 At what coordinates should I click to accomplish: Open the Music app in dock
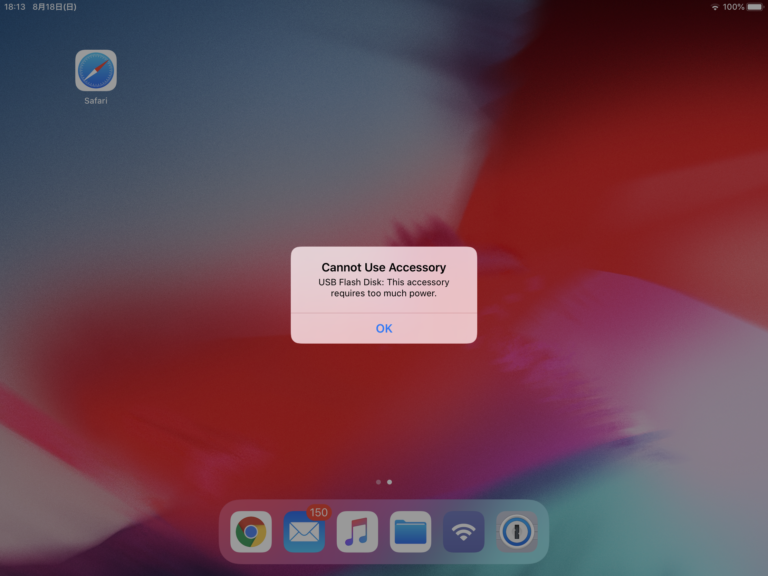[x=357, y=532]
